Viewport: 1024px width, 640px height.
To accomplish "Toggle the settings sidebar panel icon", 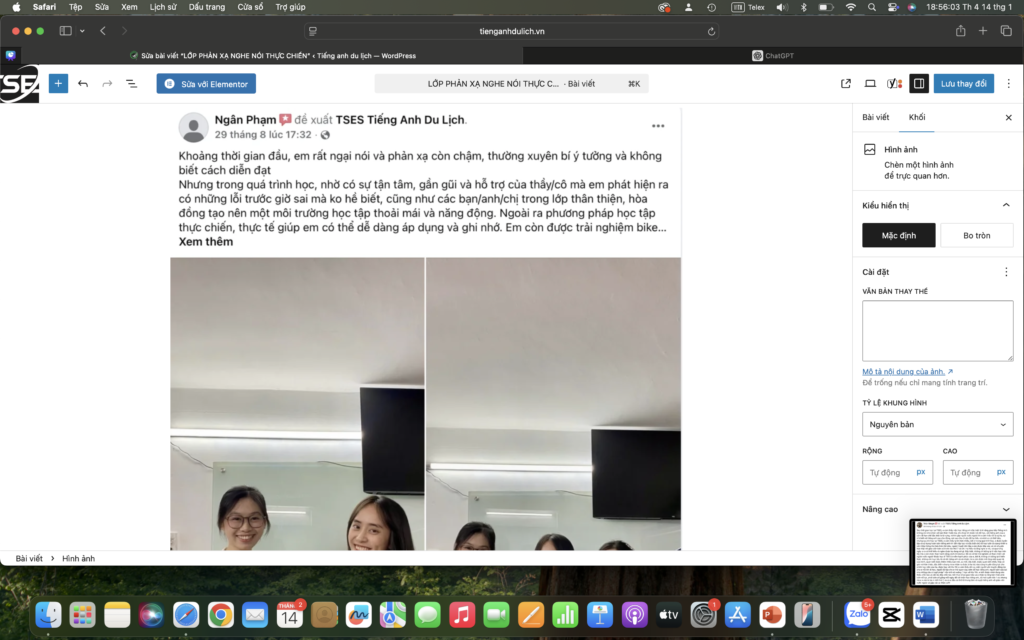I will tap(919, 84).
